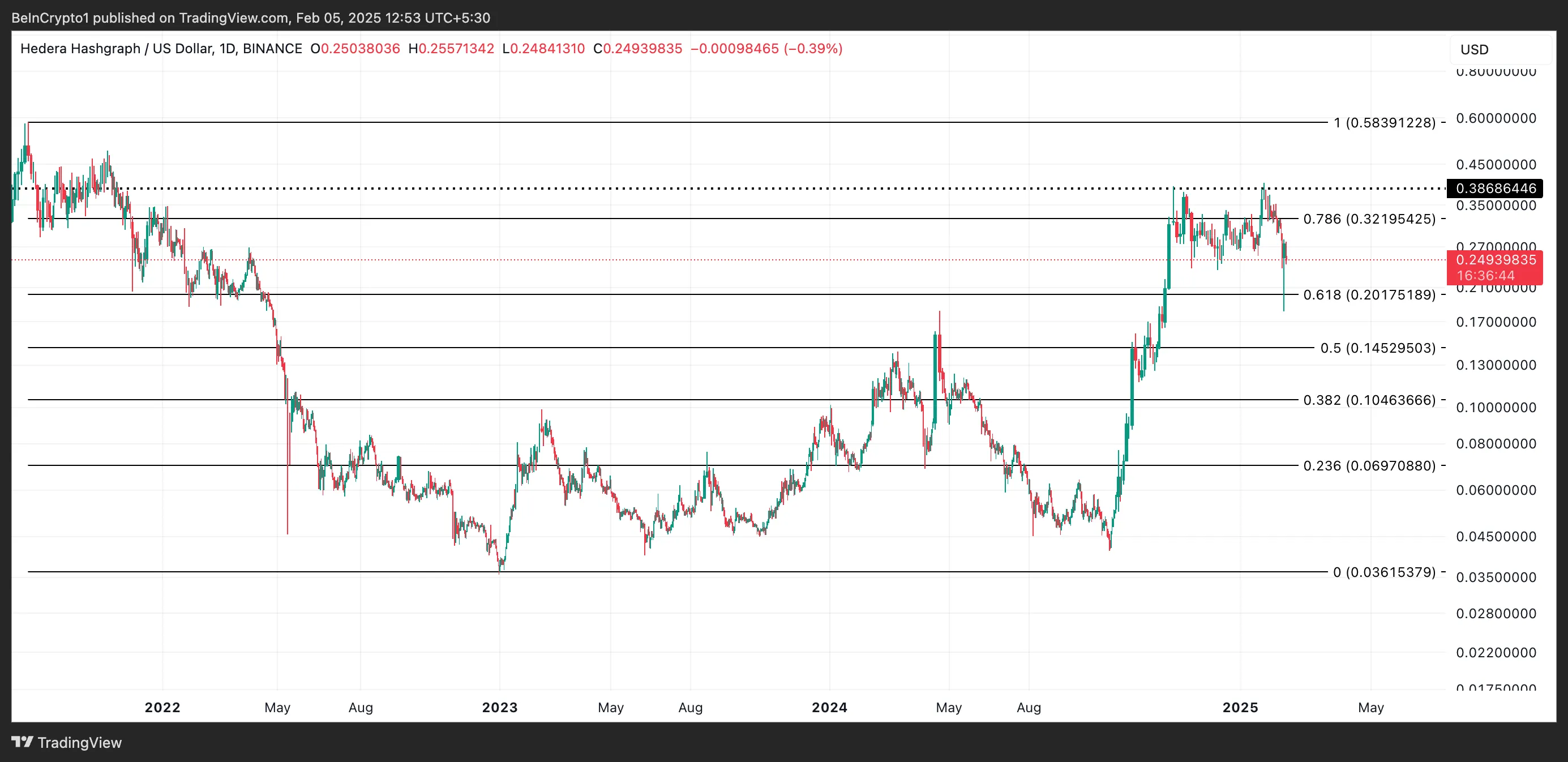Click the TradingView logo icon
The height and width of the screenshot is (762, 1568).
(22, 742)
